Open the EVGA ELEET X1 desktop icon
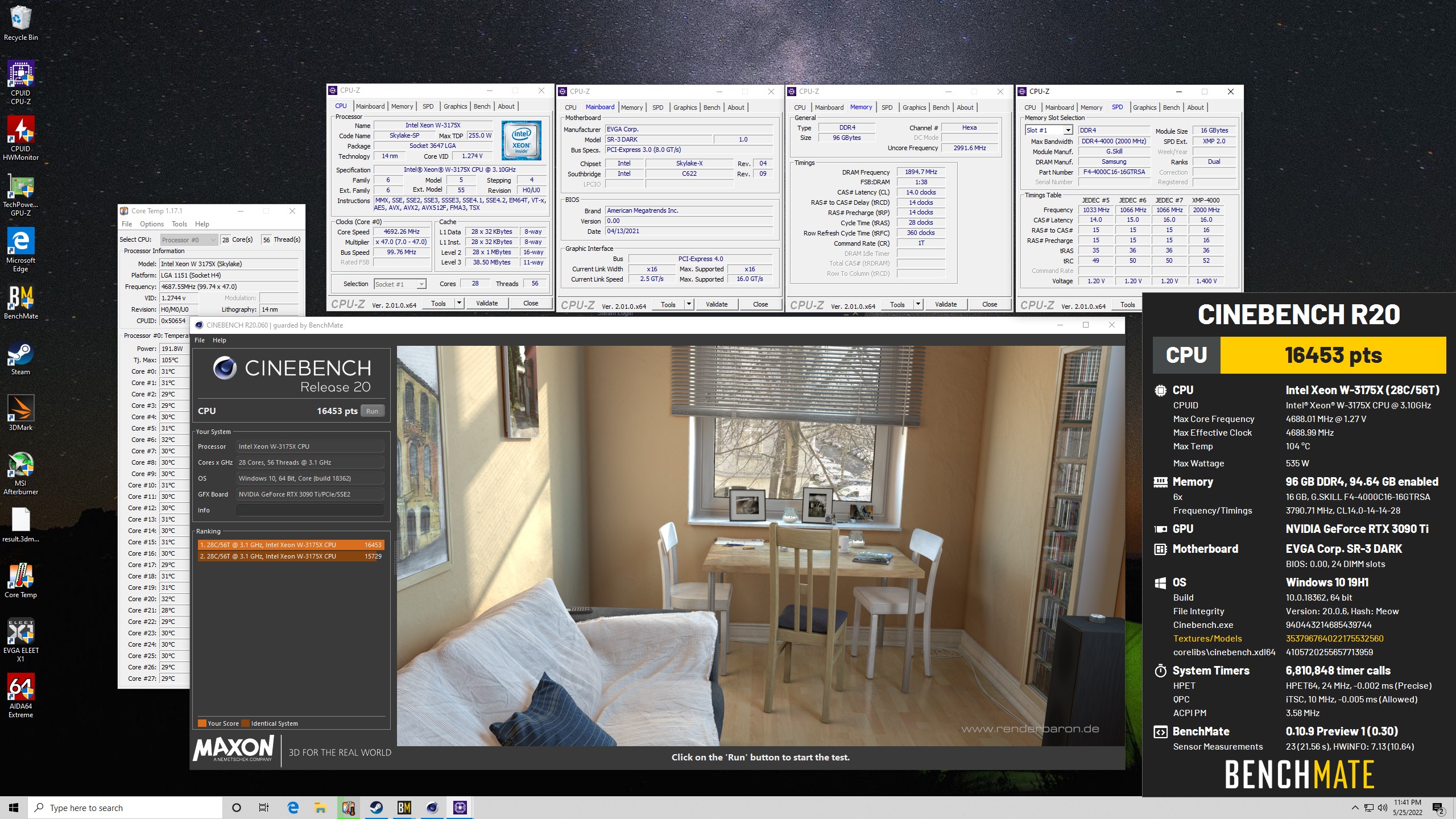 point(20,640)
